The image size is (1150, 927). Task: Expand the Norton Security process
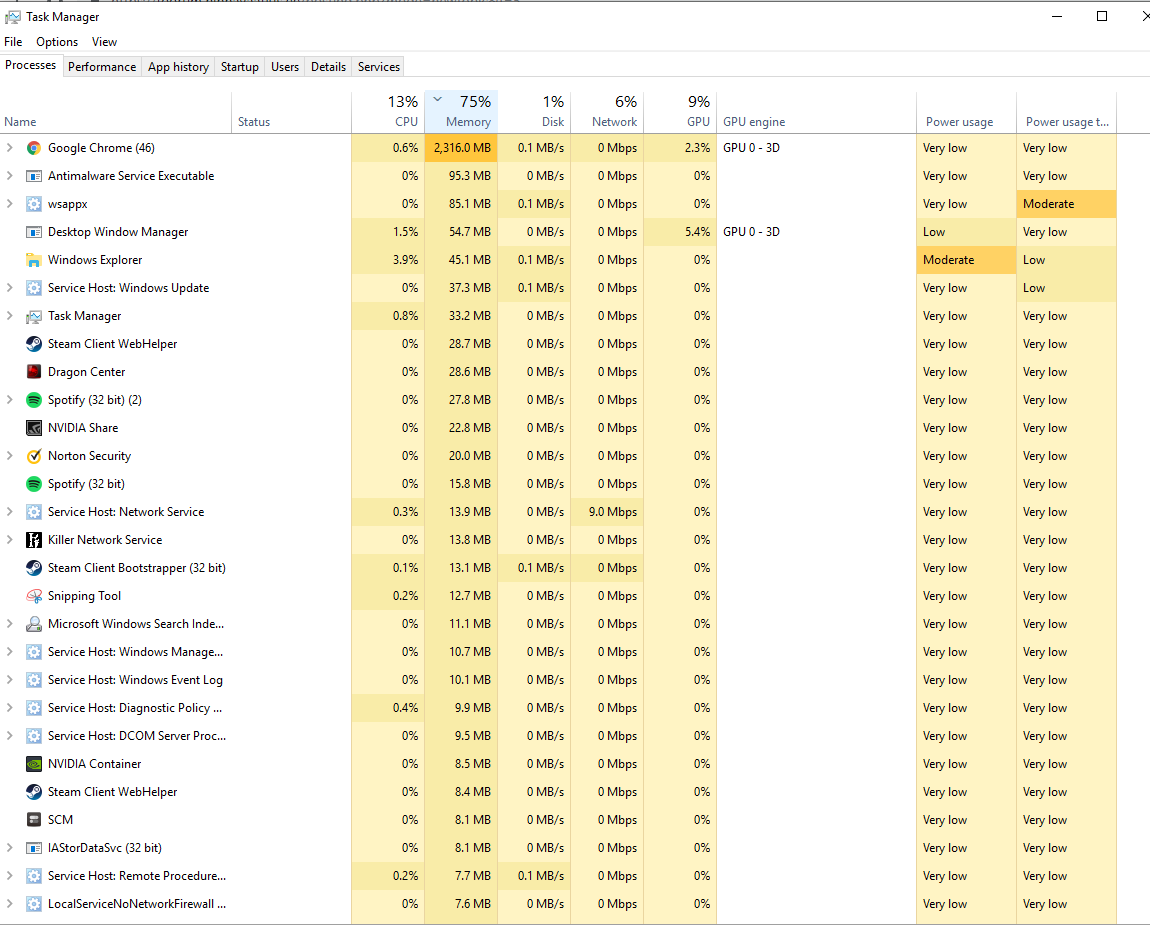tap(10, 455)
